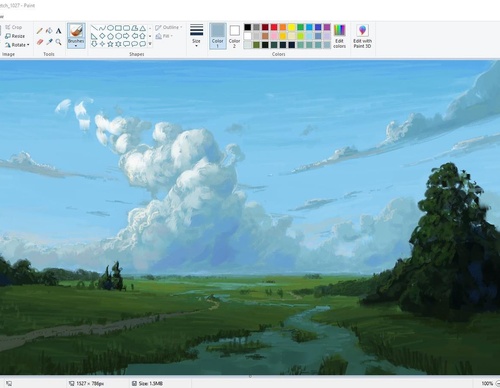Activate the Color 1 foreground selector
This screenshot has width=500, height=388.
(218, 36)
